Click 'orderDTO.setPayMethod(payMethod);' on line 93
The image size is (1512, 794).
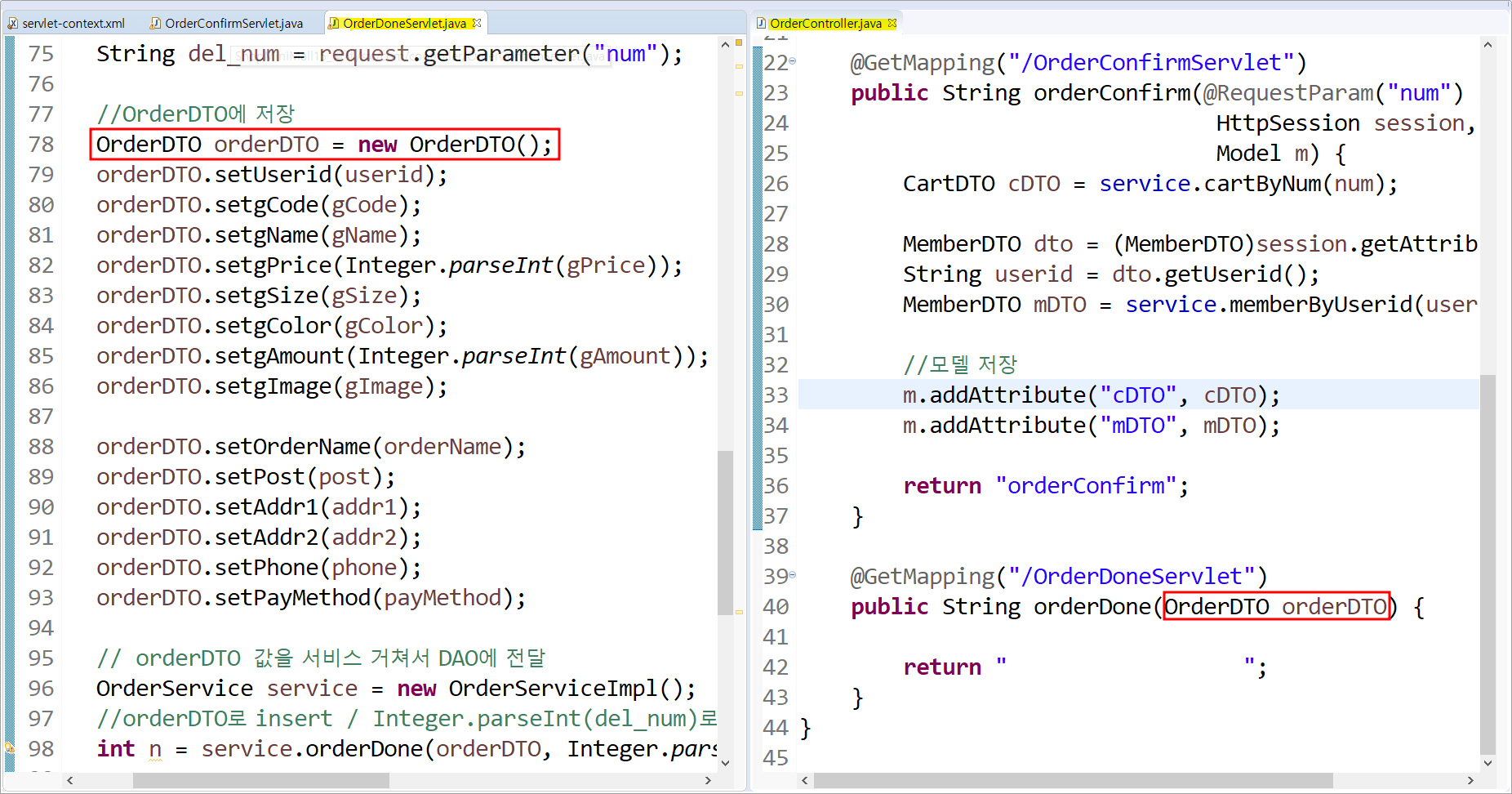(x=311, y=598)
